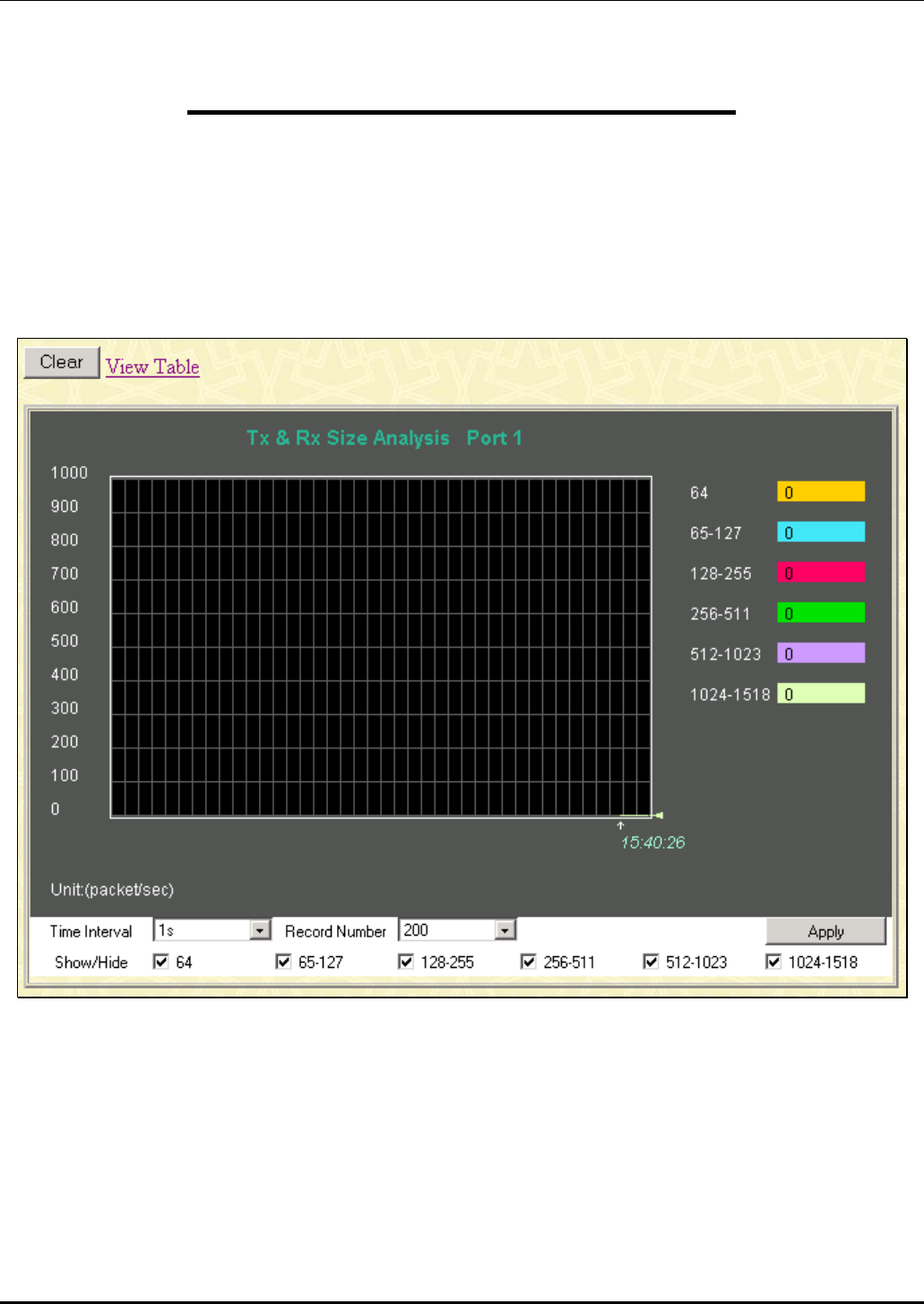Click the 15:40:26 timestamp marker
Viewport: 924px width, 1304px height.
[x=652, y=842]
